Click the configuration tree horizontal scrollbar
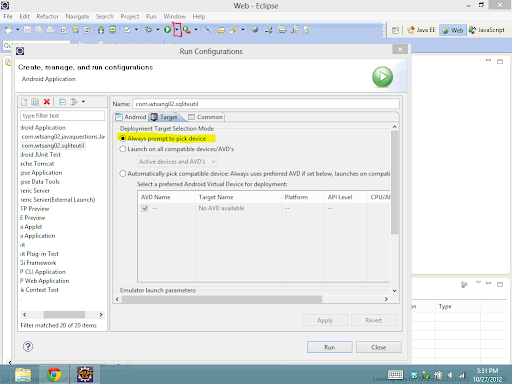Viewport: 512px width, 384px height. (x=64, y=314)
